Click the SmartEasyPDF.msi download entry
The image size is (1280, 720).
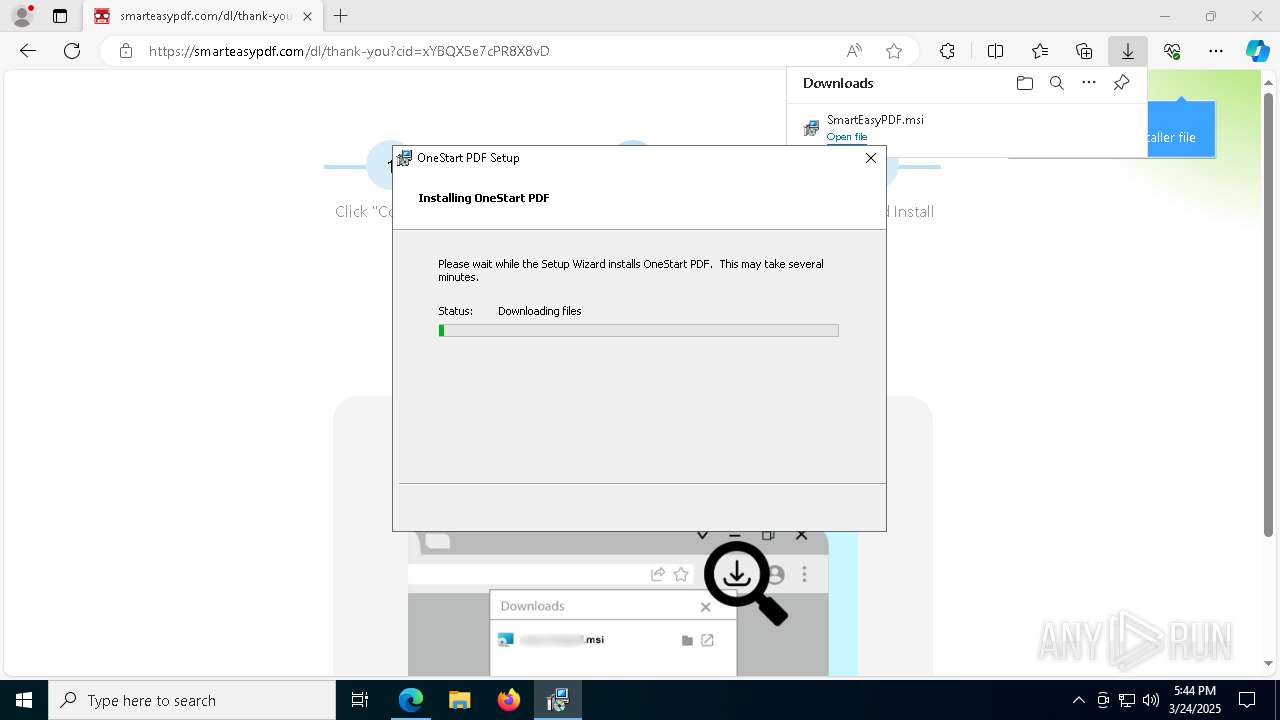click(x=967, y=128)
